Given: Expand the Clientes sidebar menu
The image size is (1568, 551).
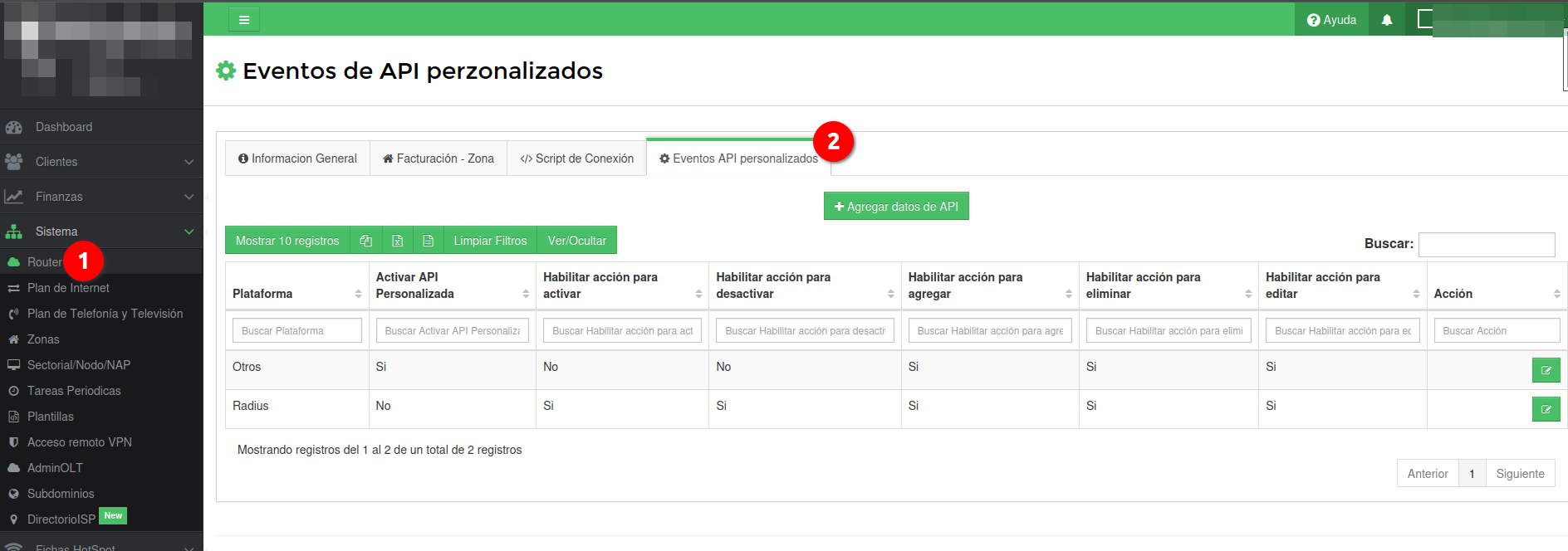Looking at the screenshot, I should pos(101,162).
